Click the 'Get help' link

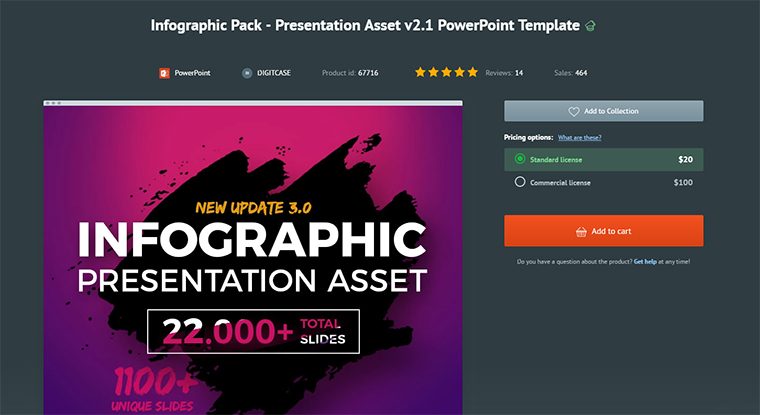645,261
